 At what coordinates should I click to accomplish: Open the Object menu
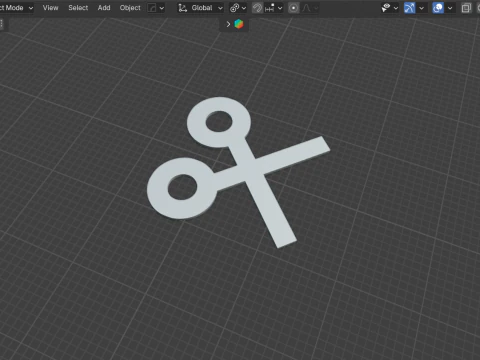coord(130,8)
